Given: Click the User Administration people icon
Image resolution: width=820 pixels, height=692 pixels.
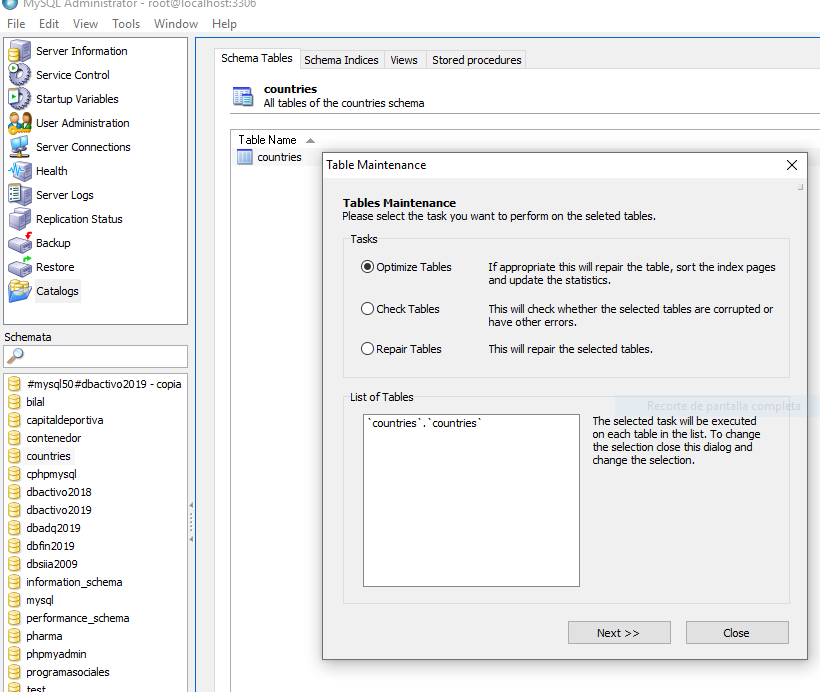Looking at the screenshot, I should click(x=20, y=123).
